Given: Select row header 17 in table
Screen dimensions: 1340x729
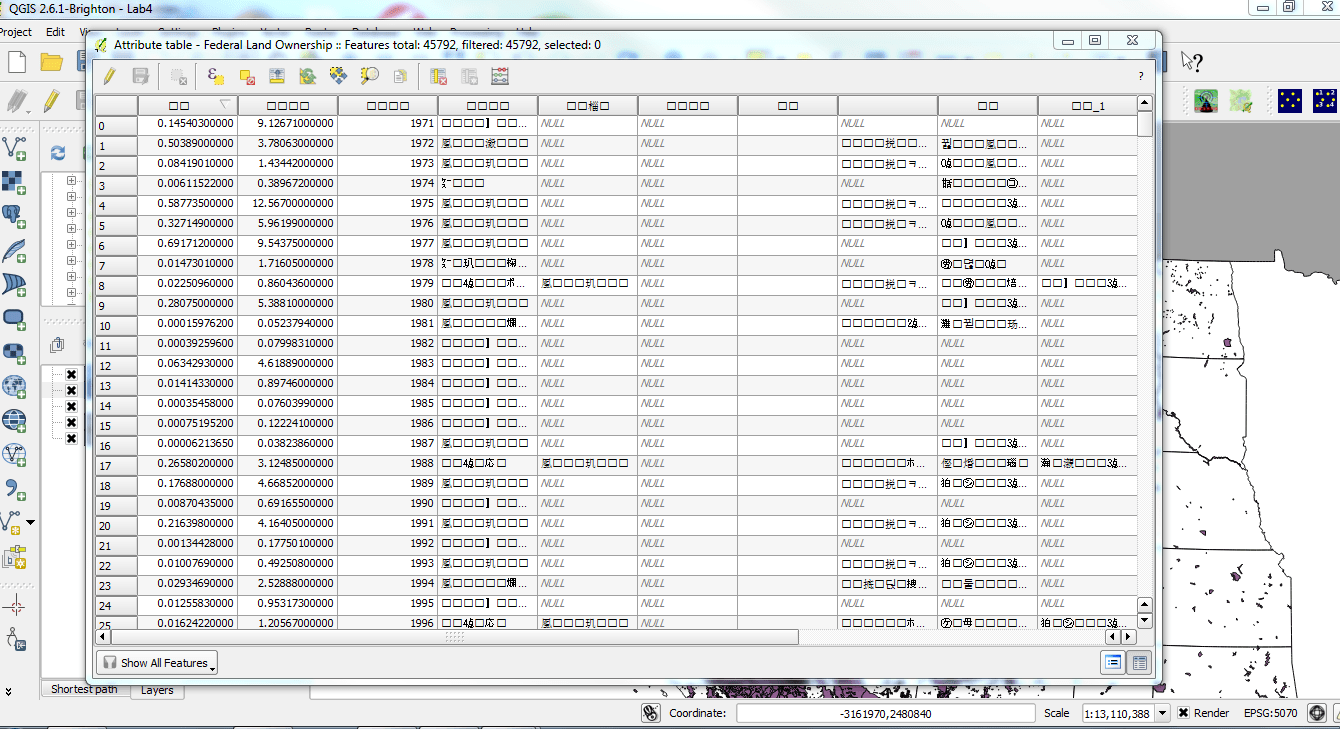Looking at the screenshot, I should [x=116, y=466].
